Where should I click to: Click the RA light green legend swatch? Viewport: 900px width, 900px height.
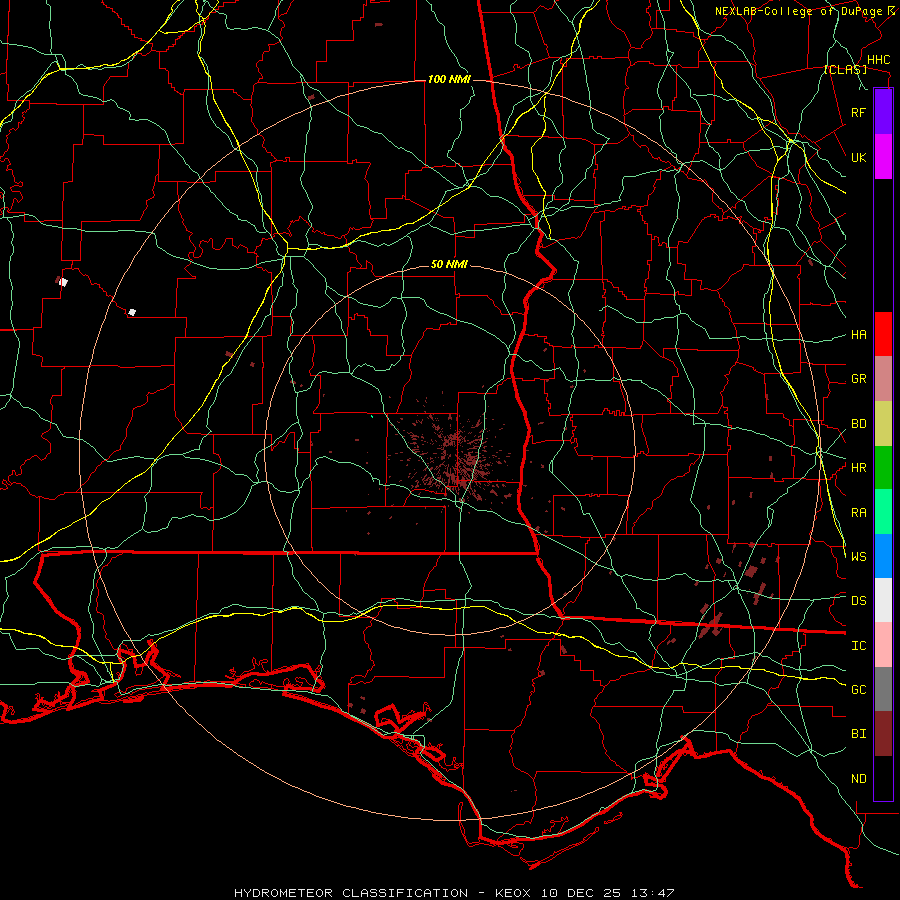coord(883,512)
